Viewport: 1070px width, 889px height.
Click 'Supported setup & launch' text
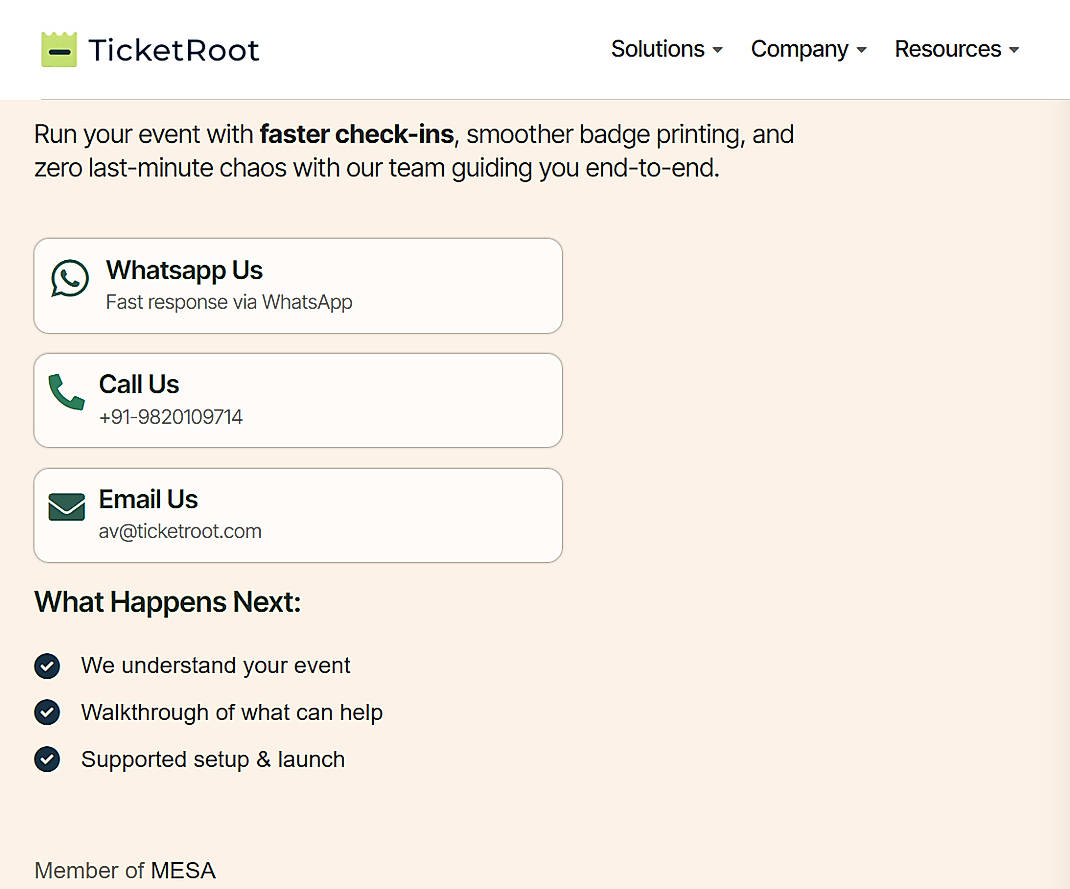click(213, 759)
